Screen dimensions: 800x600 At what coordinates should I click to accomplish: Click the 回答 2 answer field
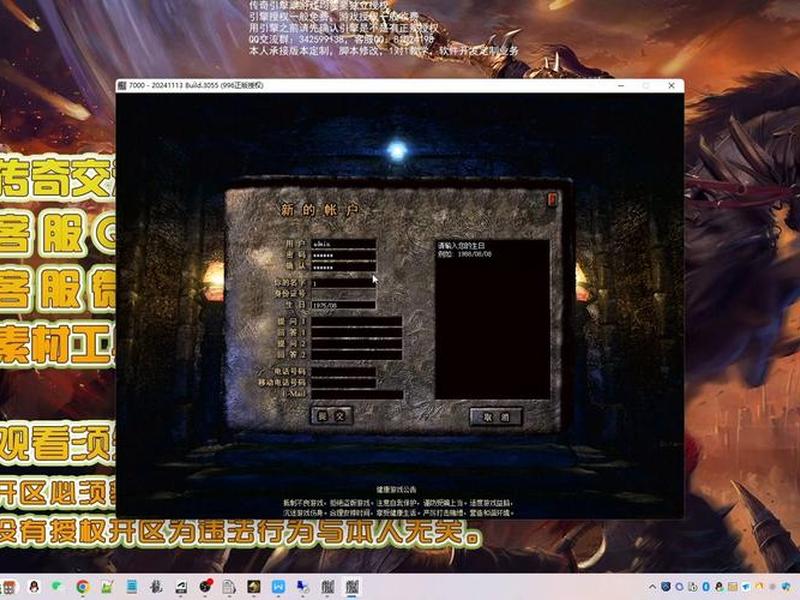357,355
